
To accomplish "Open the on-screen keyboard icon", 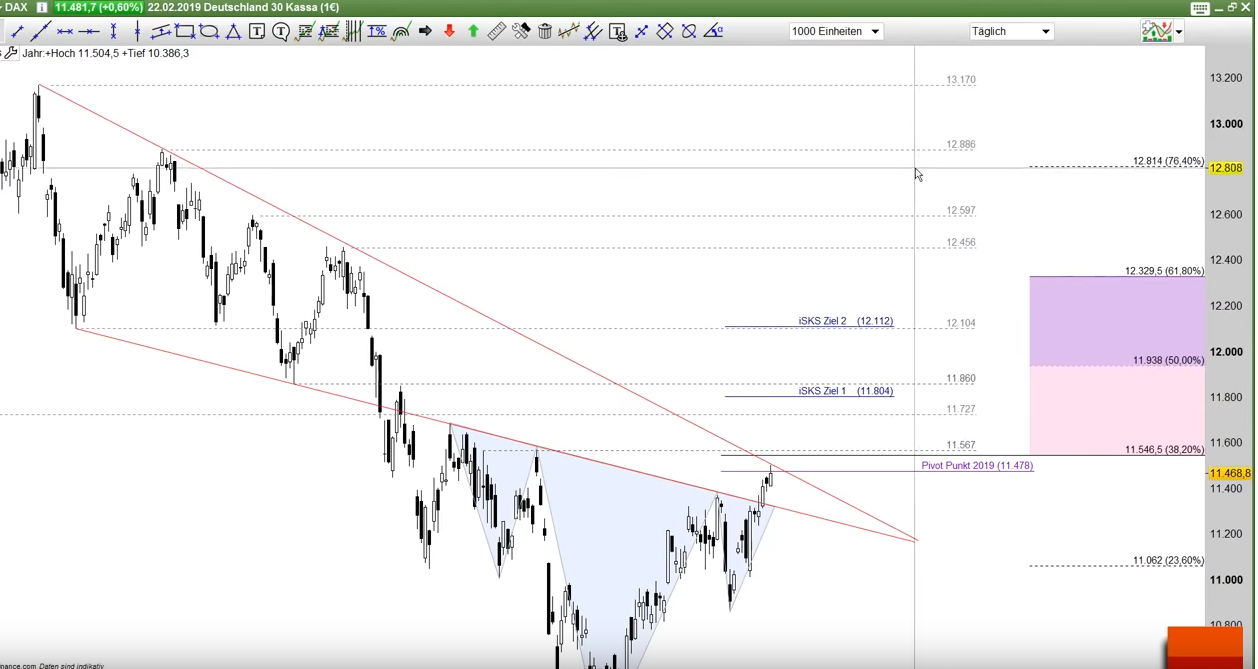I will click(x=1199, y=8).
